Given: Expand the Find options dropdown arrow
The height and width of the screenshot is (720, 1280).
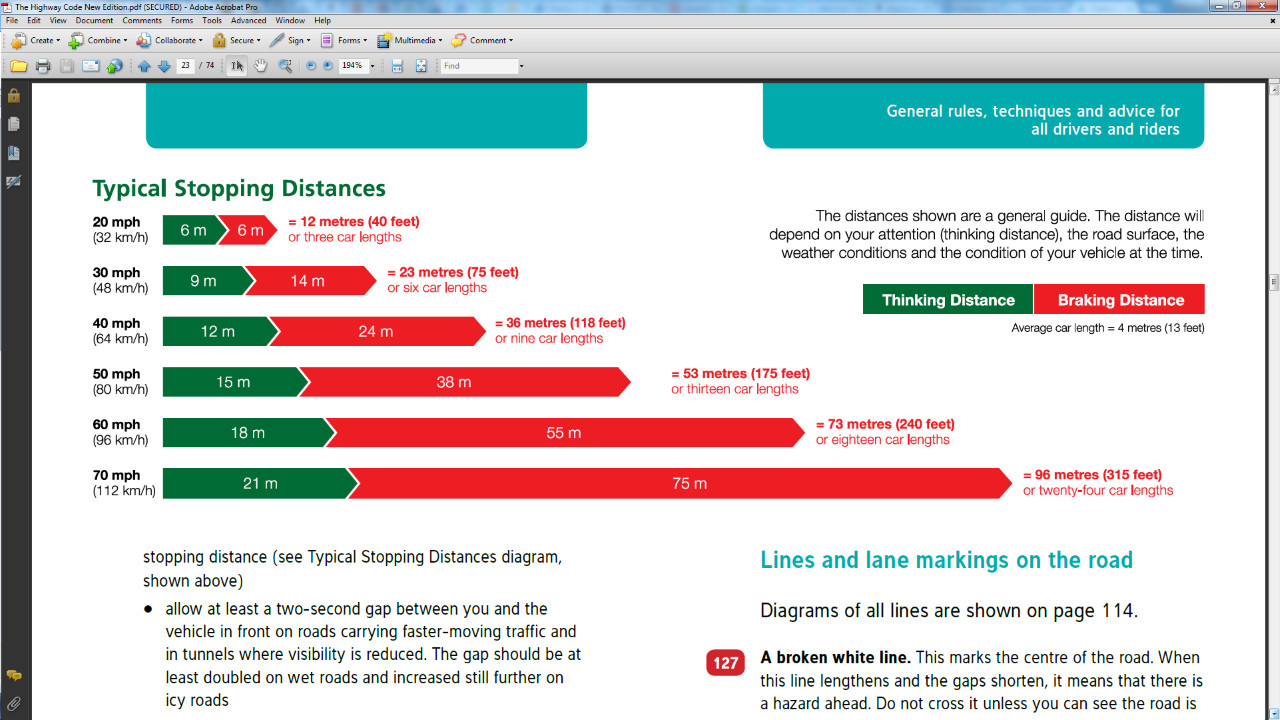Looking at the screenshot, I should point(521,66).
